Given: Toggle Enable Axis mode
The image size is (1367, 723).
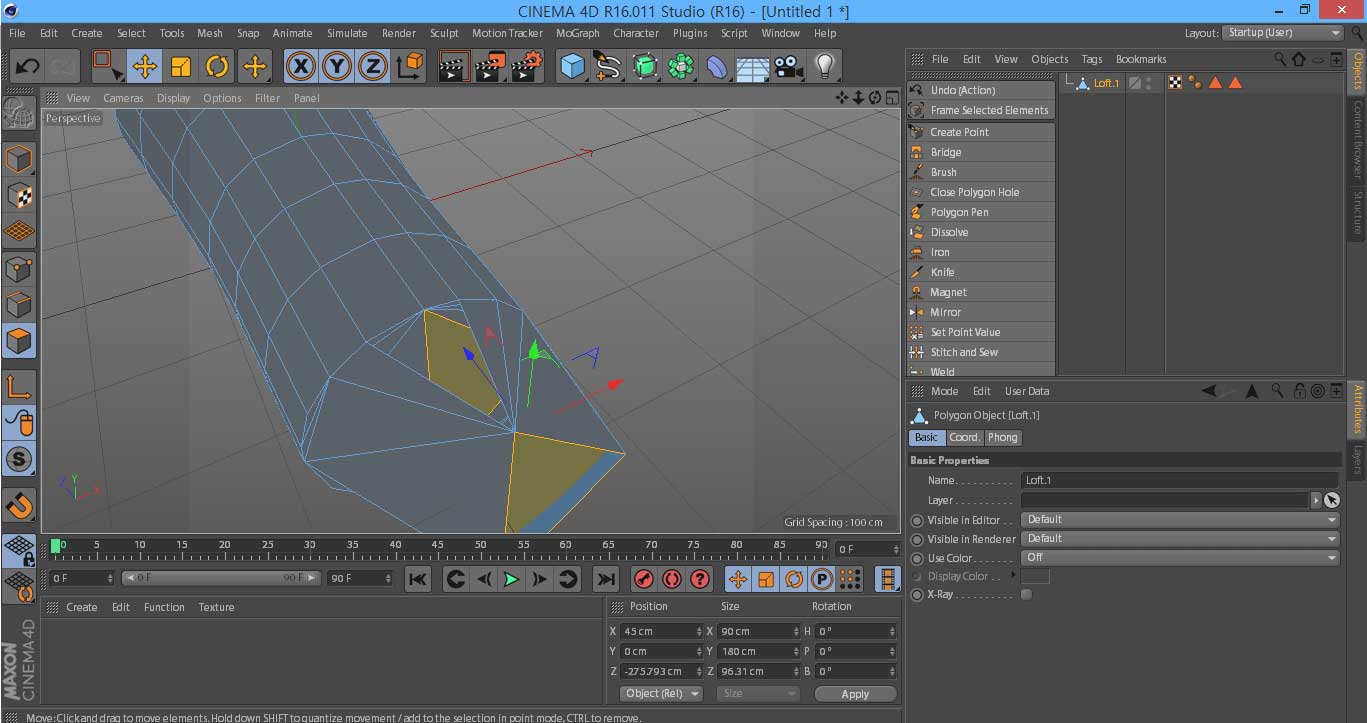Looking at the screenshot, I should coord(19,387).
